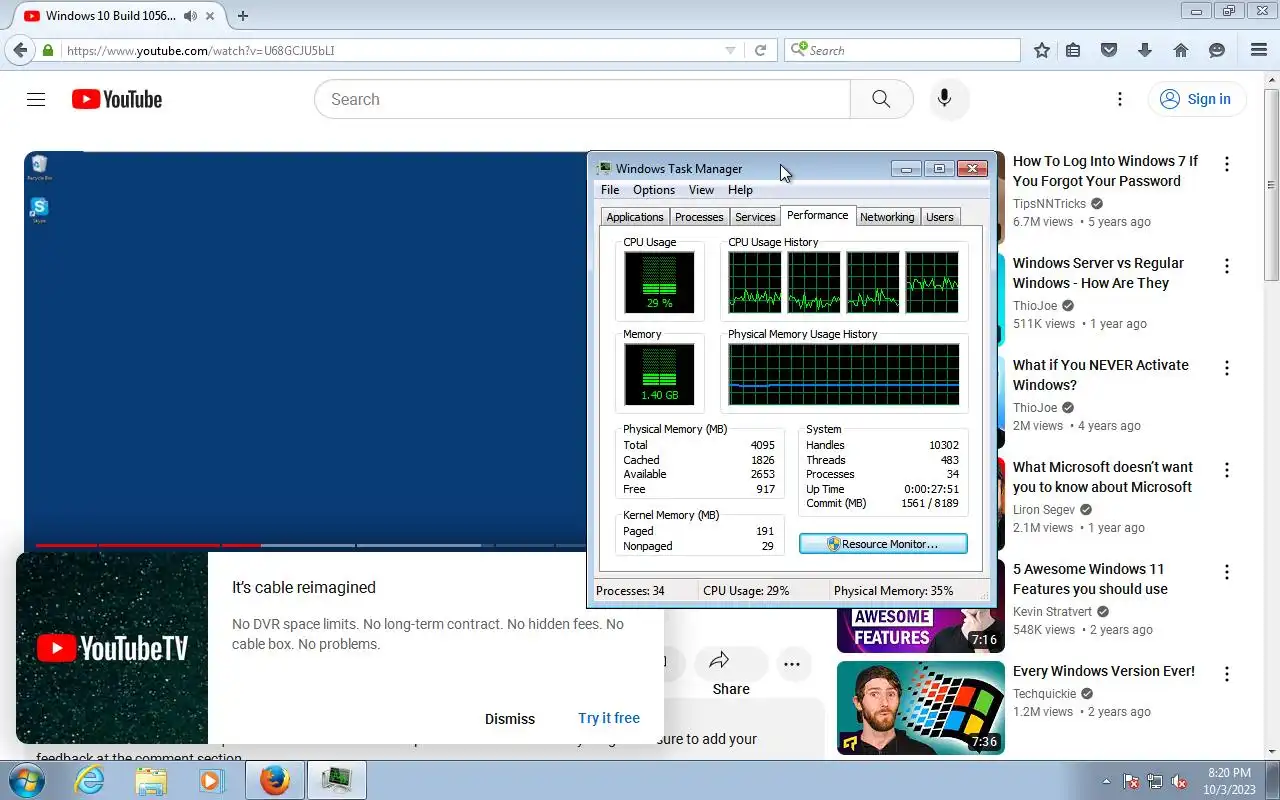Viewport: 1280px width, 800px height.
Task: Open Task Manager File menu
Action: pos(610,190)
